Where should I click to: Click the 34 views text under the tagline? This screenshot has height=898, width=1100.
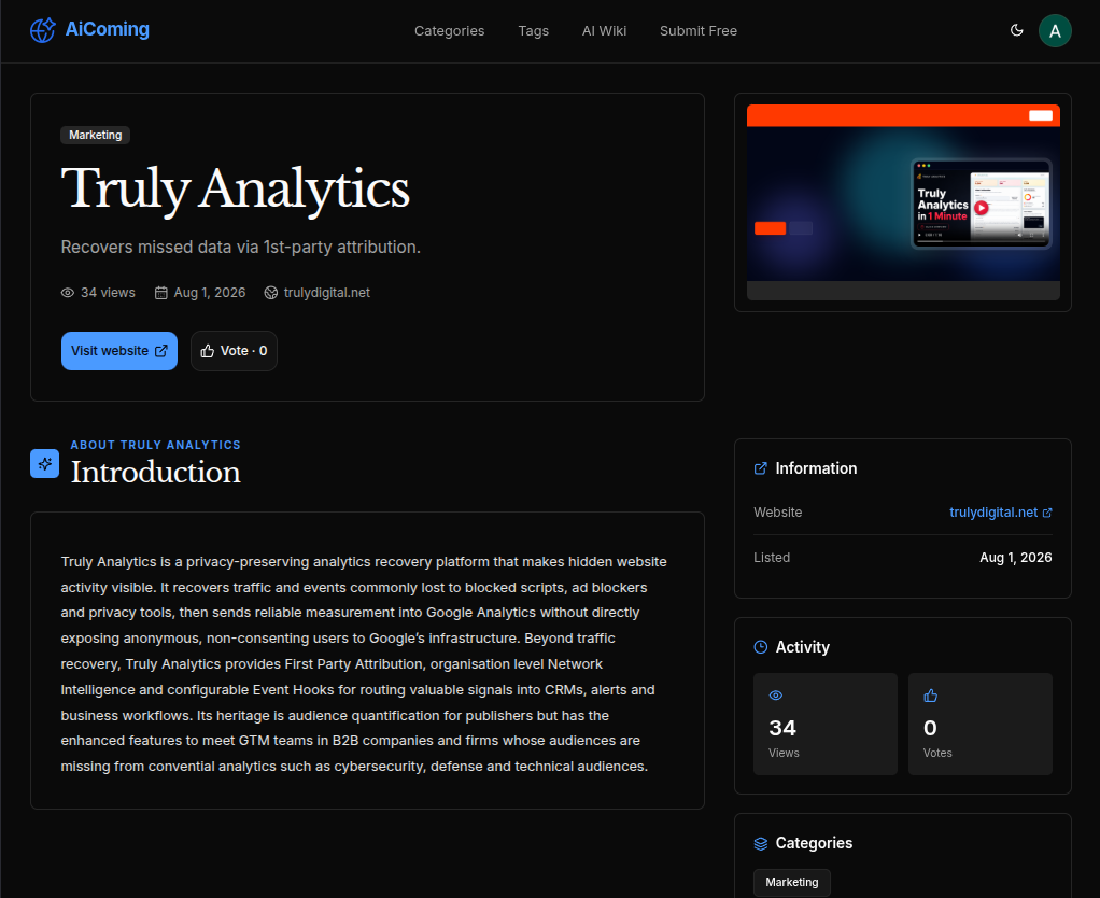tap(108, 293)
